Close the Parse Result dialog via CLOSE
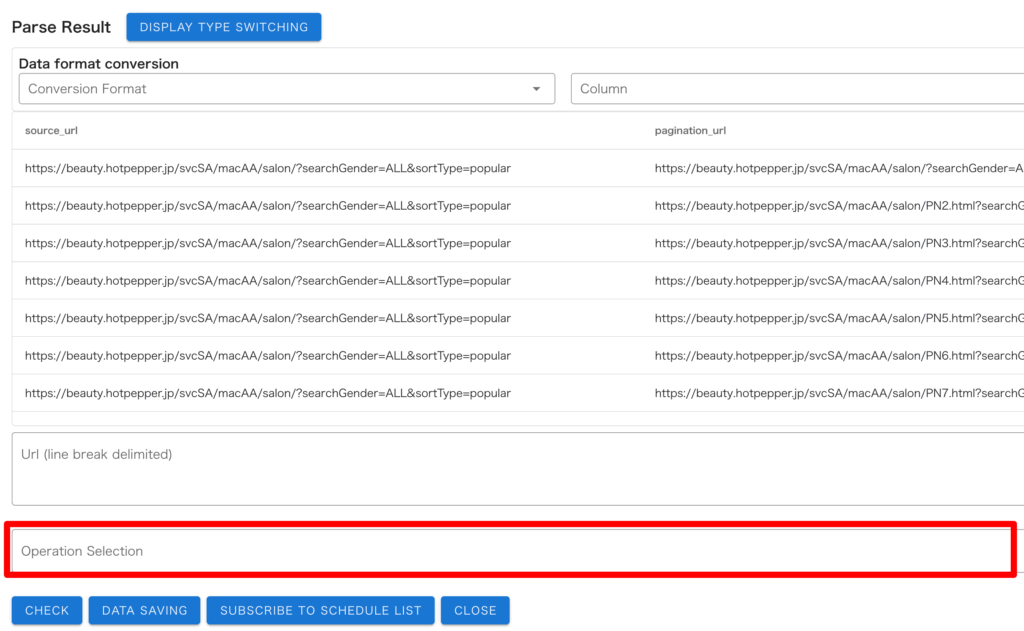1024x631 pixels. tap(475, 610)
